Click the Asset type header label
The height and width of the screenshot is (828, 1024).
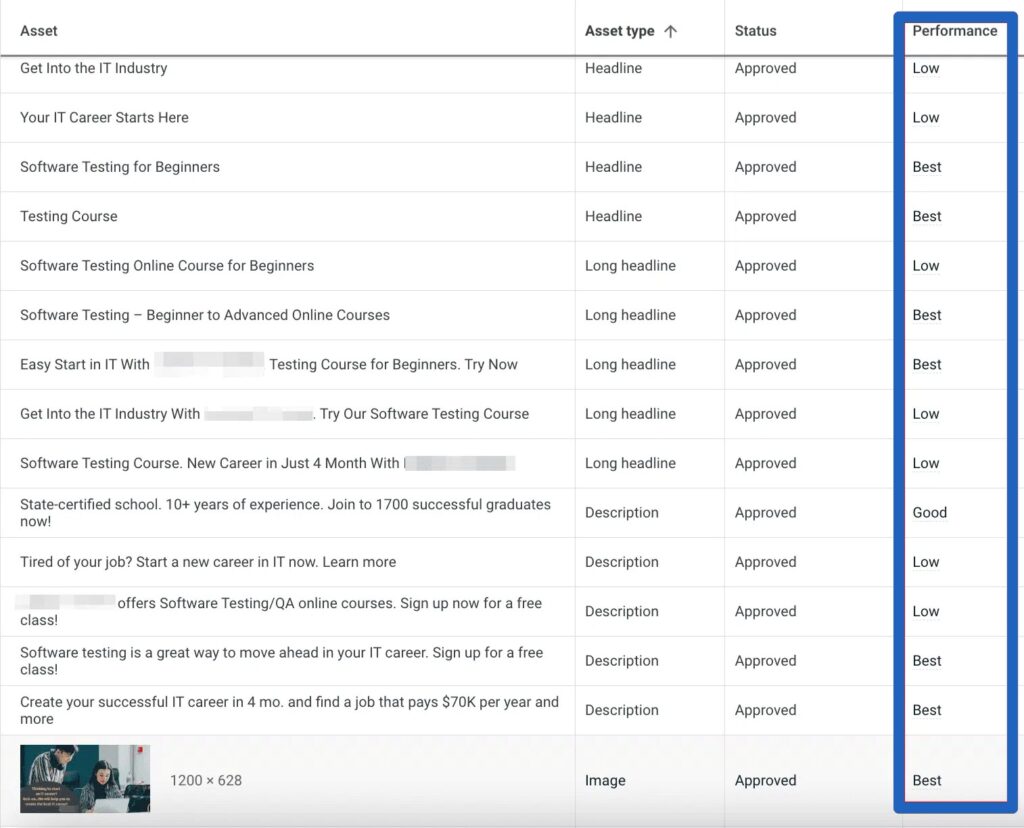[x=619, y=31]
